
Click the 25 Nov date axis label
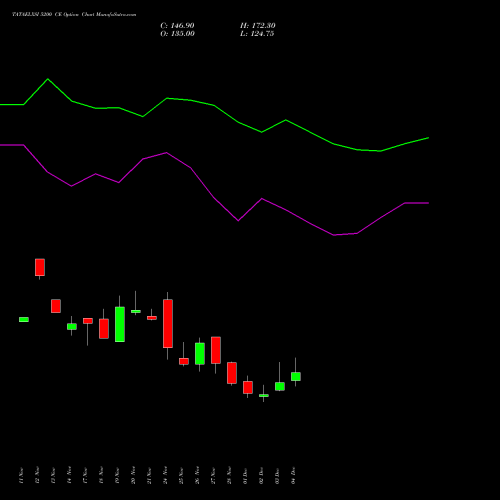pyautogui.click(x=181, y=476)
